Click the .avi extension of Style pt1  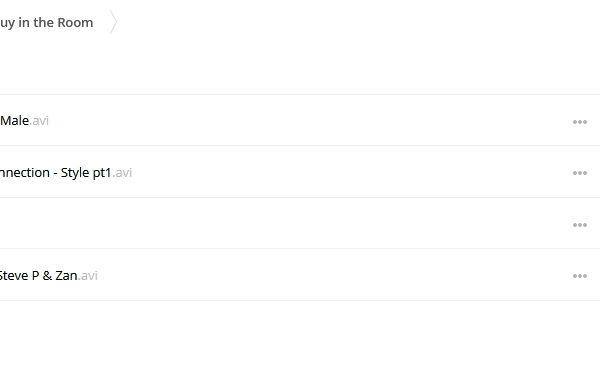122,173
